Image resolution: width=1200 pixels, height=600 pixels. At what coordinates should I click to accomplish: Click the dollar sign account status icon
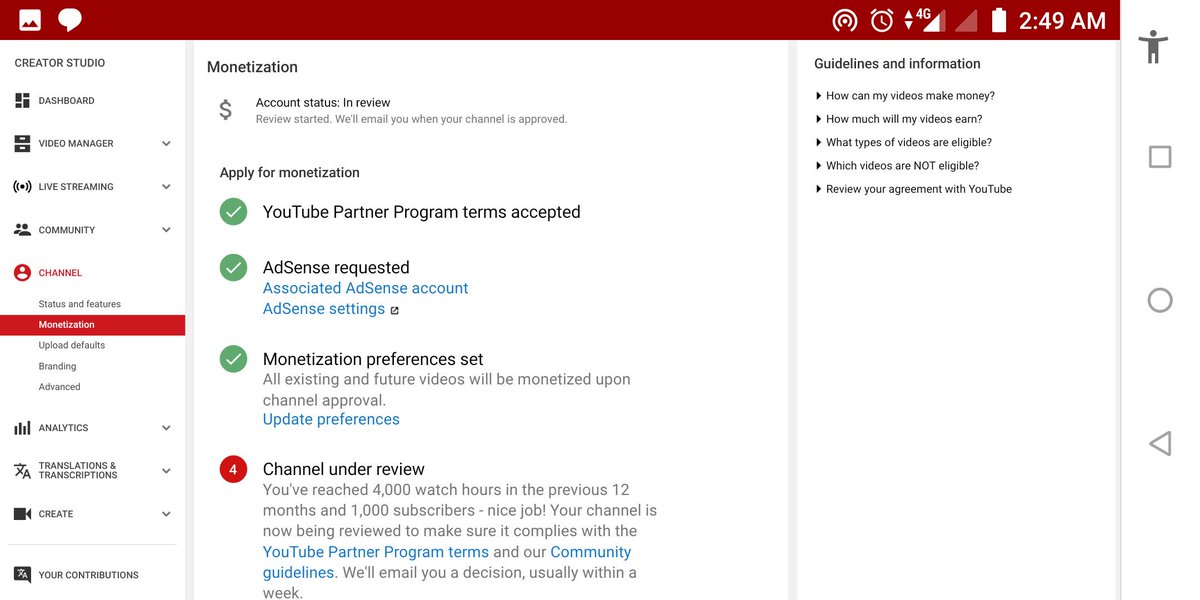226,110
